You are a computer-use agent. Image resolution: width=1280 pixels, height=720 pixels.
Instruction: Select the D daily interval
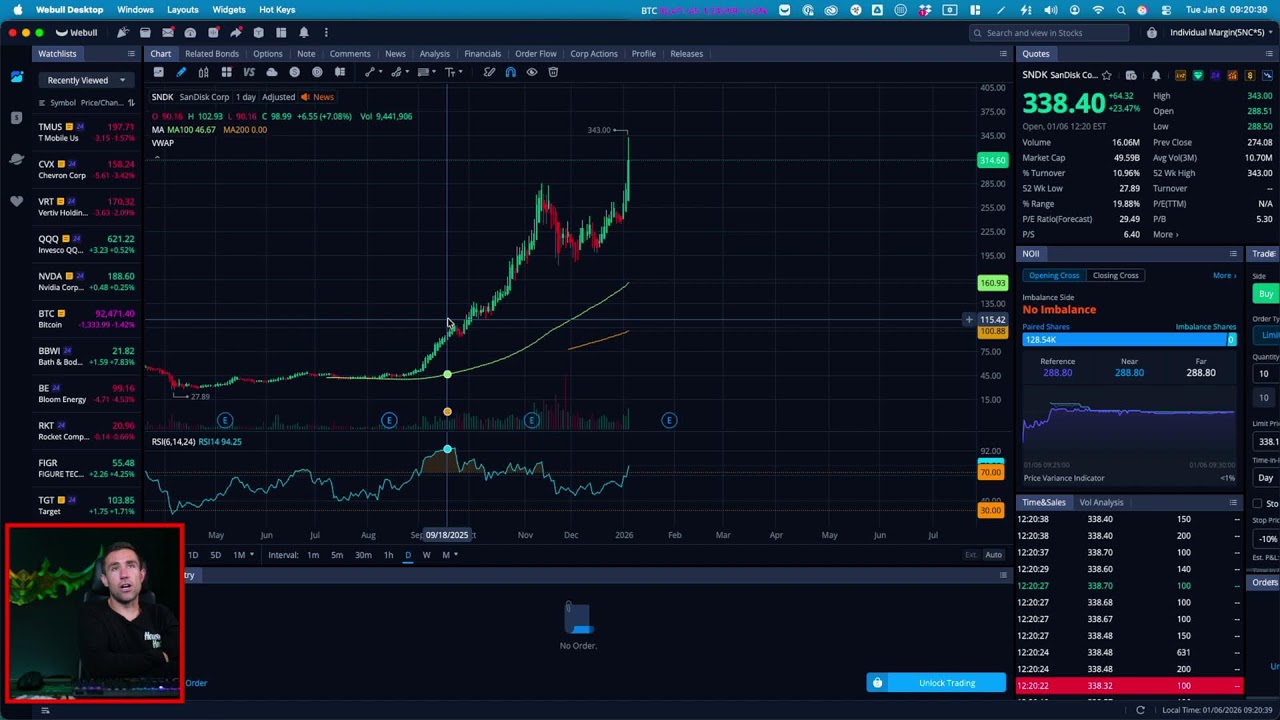[x=407, y=555]
